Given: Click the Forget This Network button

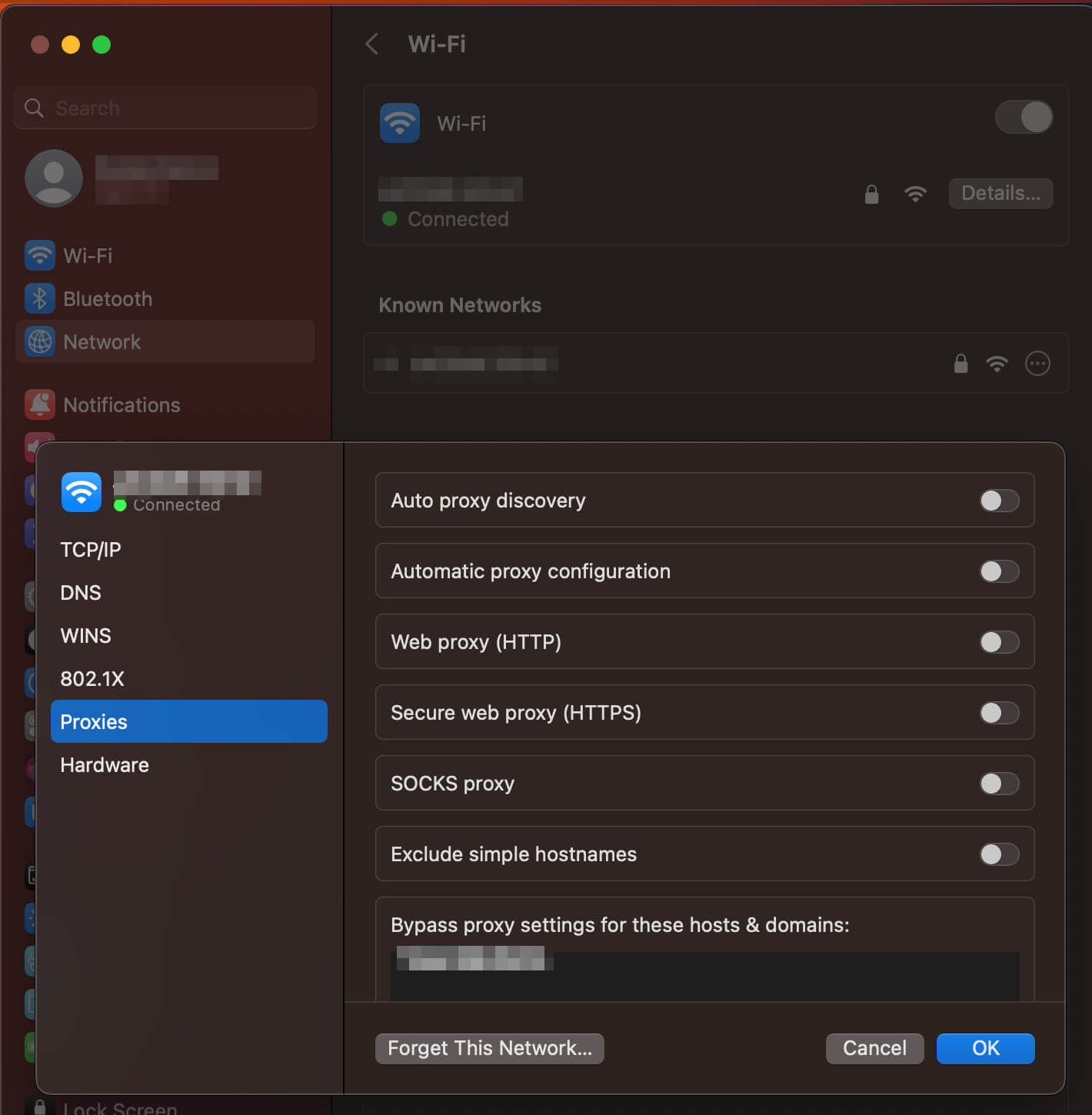Looking at the screenshot, I should click(489, 1048).
